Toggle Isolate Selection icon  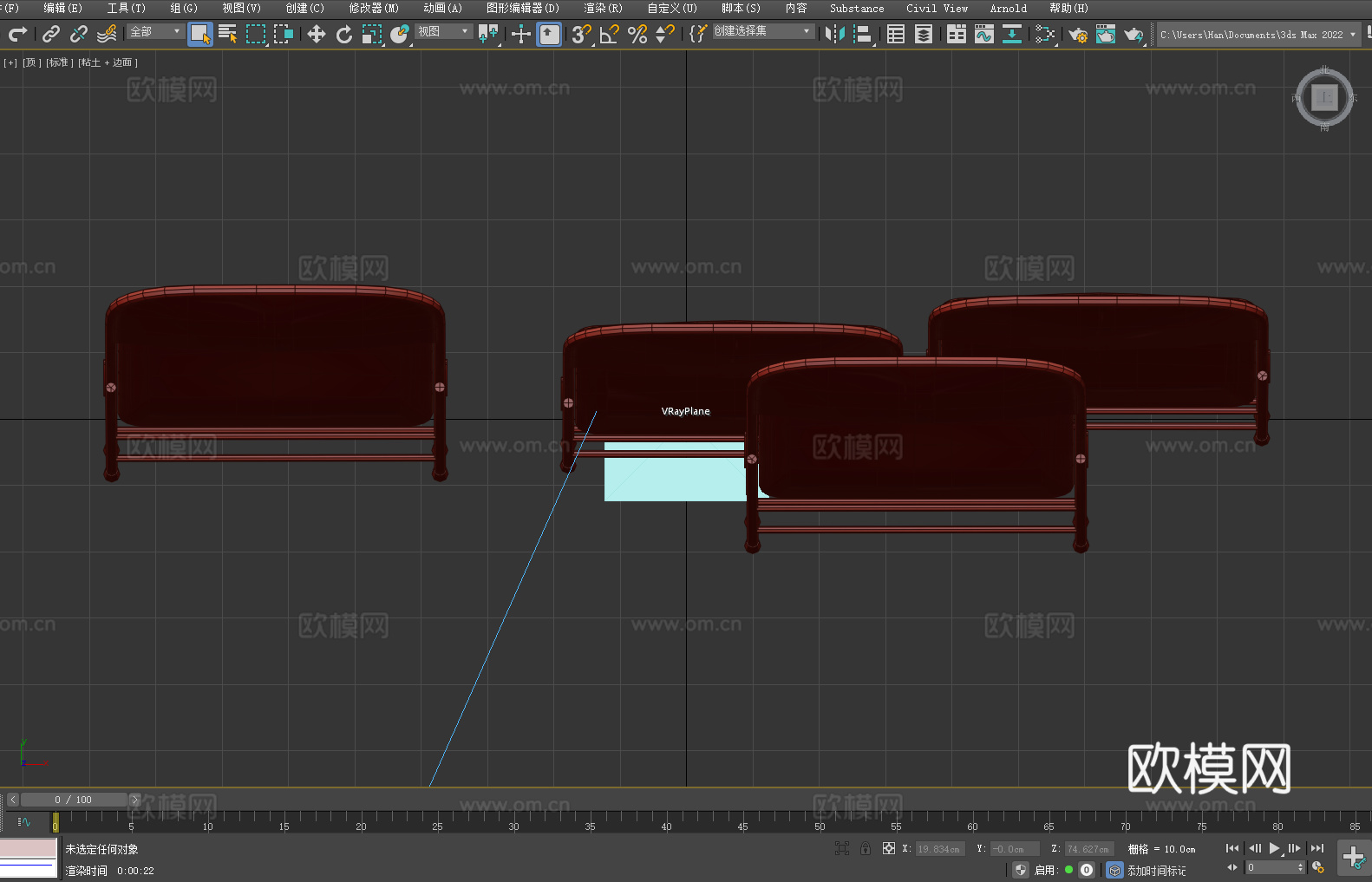click(x=841, y=848)
